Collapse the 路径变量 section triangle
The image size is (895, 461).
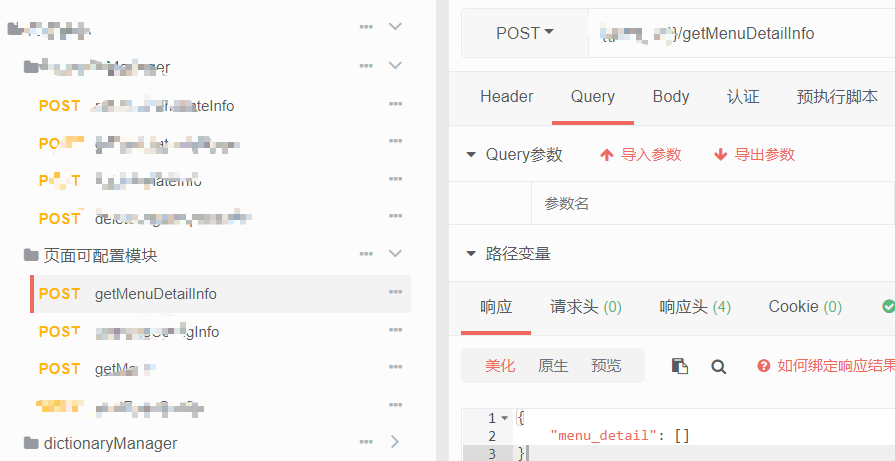471,253
